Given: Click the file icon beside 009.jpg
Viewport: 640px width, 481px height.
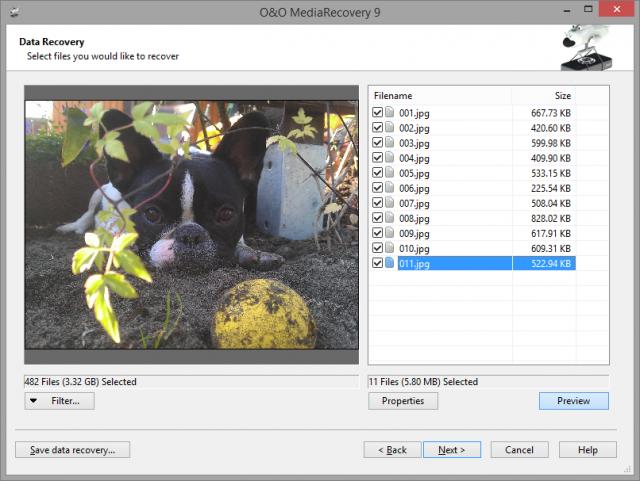Looking at the screenshot, I should pos(390,233).
